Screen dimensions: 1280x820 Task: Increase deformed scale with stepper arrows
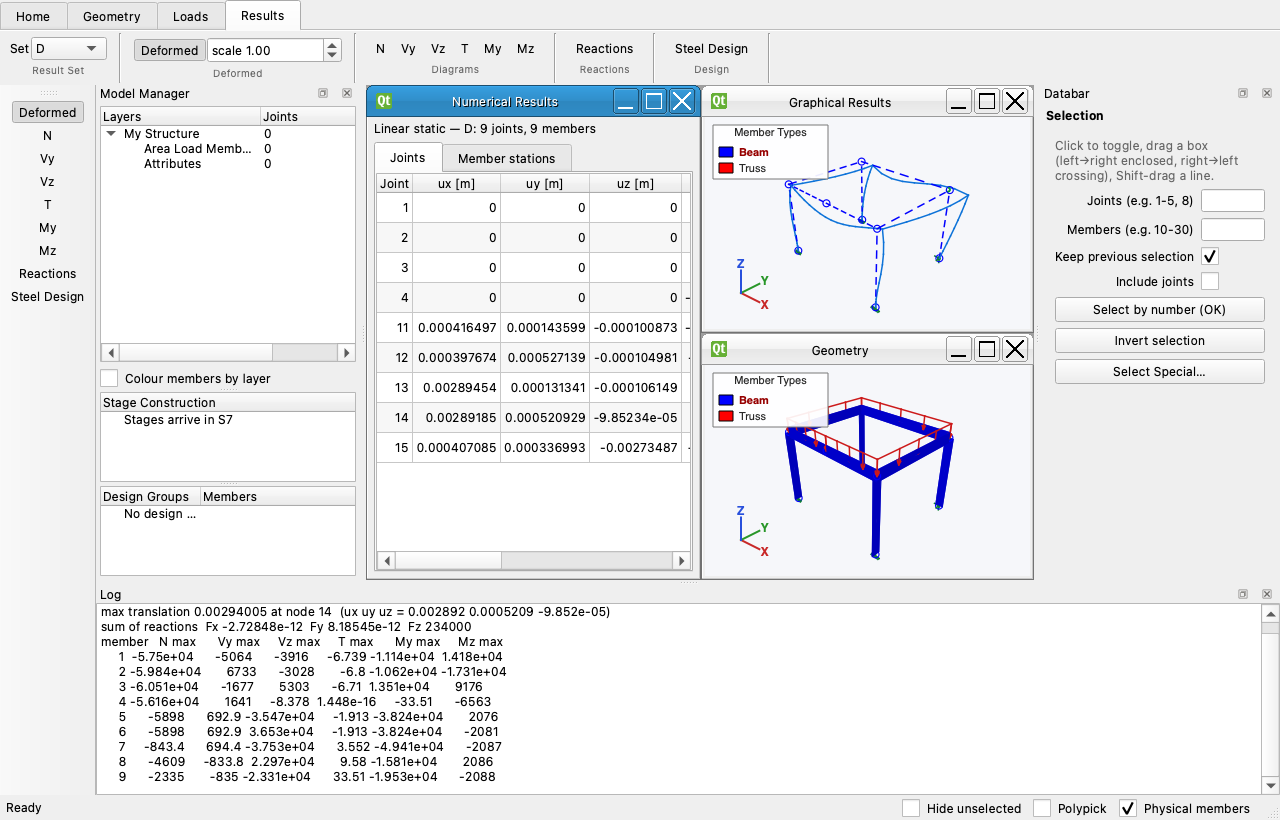click(x=333, y=44)
